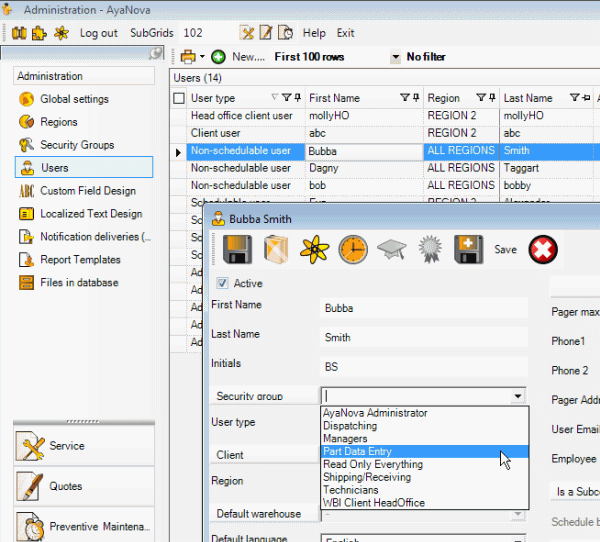Click Exit in main toolbar
Screen dimensions: 600x542
346,33
